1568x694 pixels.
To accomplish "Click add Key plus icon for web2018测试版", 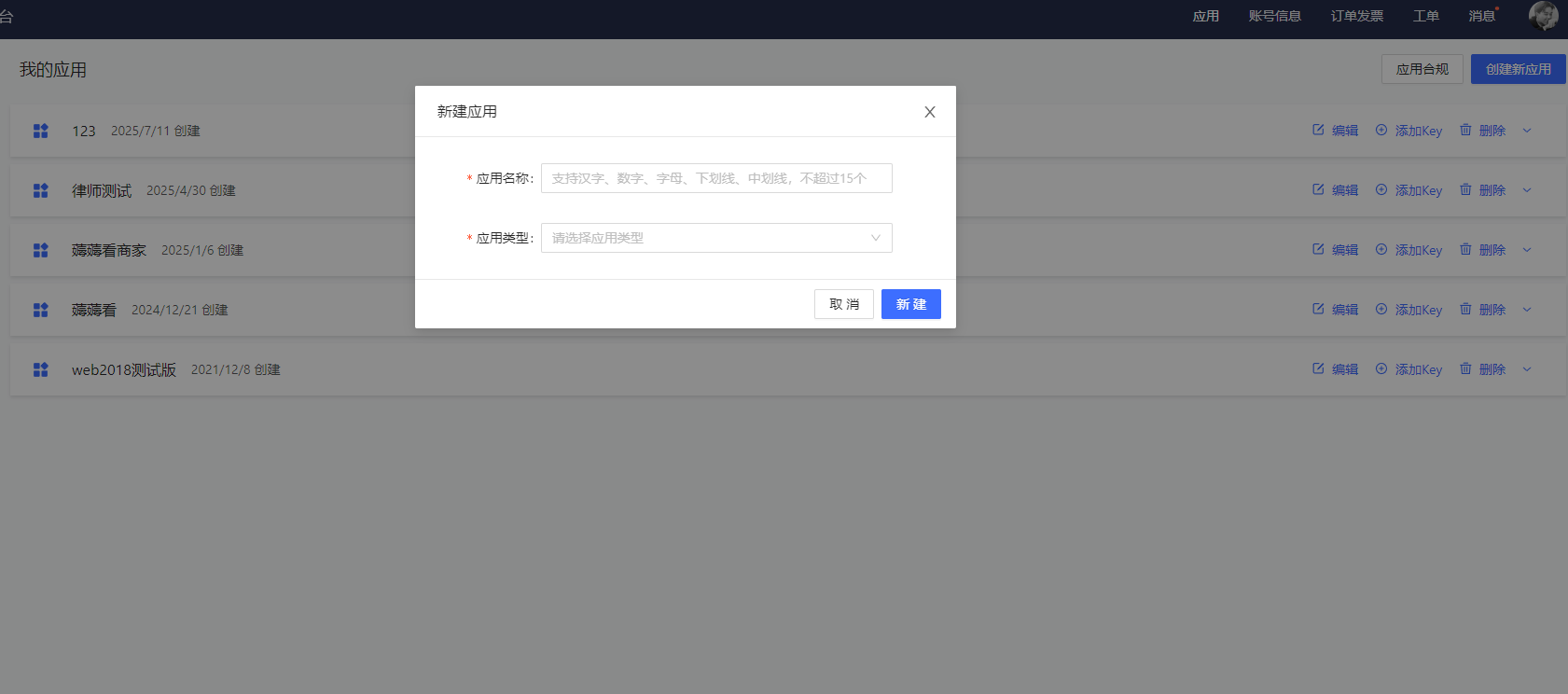I will point(1381,368).
